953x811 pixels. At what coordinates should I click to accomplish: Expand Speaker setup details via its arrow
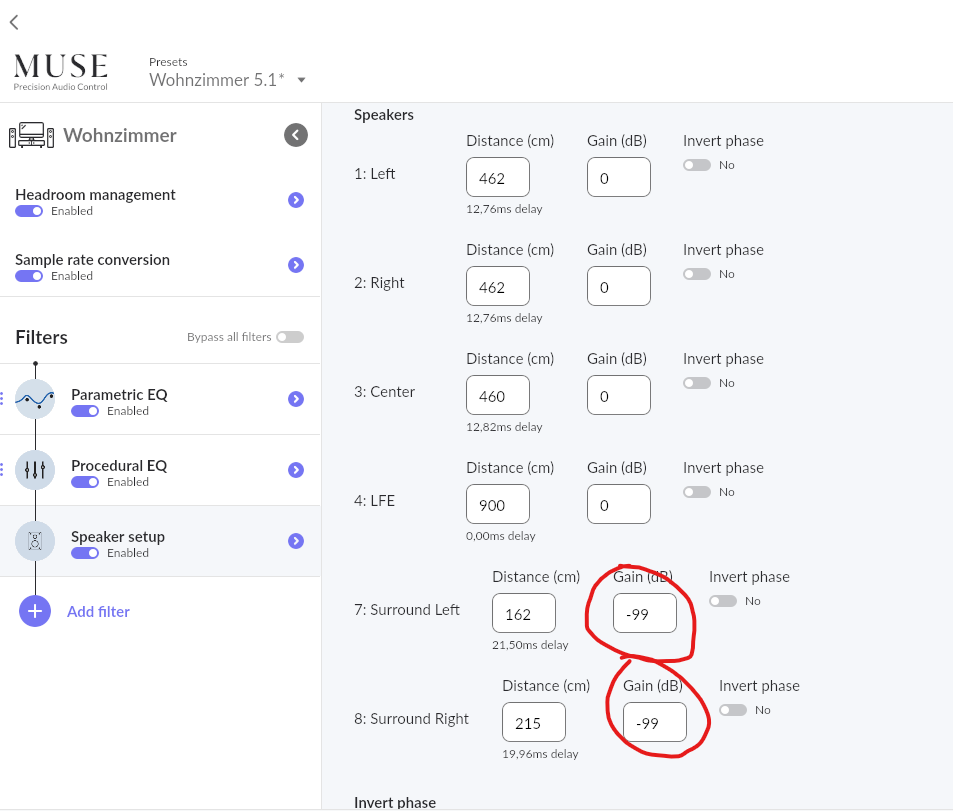(x=295, y=541)
